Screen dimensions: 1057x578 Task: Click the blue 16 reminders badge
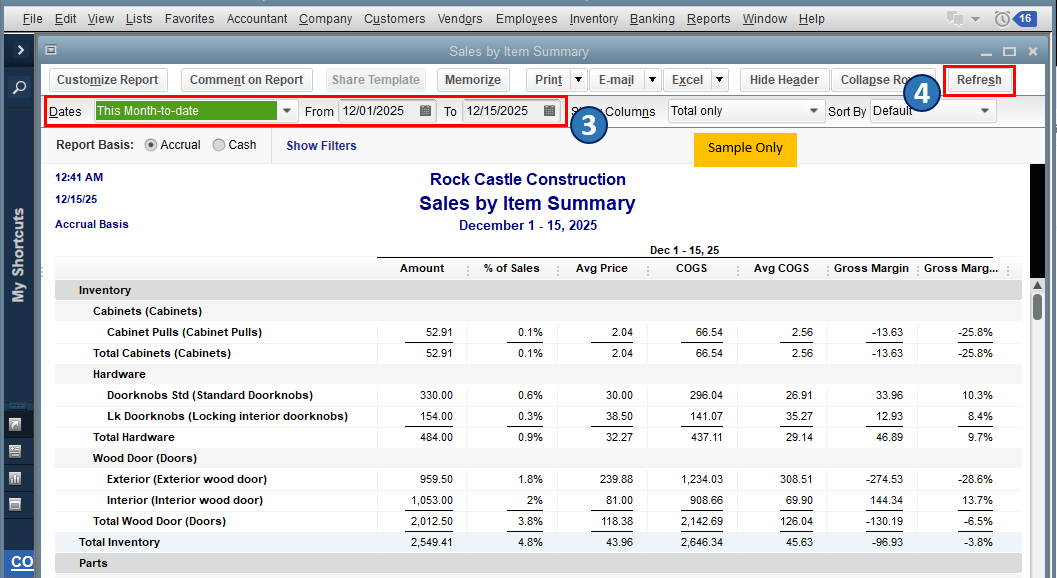[1025, 19]
